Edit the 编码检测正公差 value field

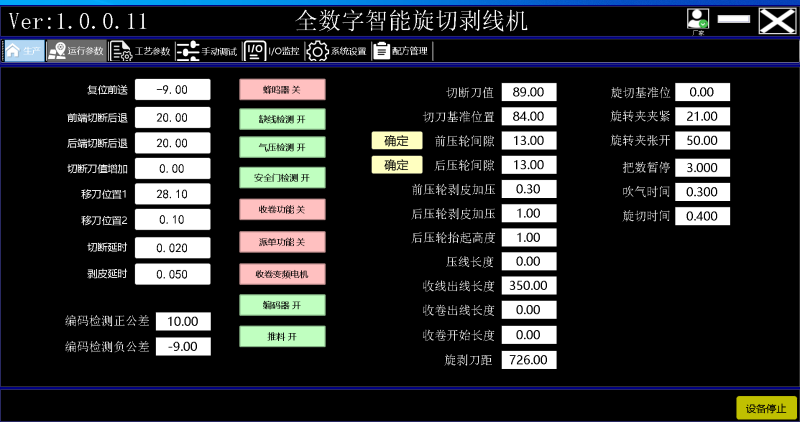coord(183,321)
